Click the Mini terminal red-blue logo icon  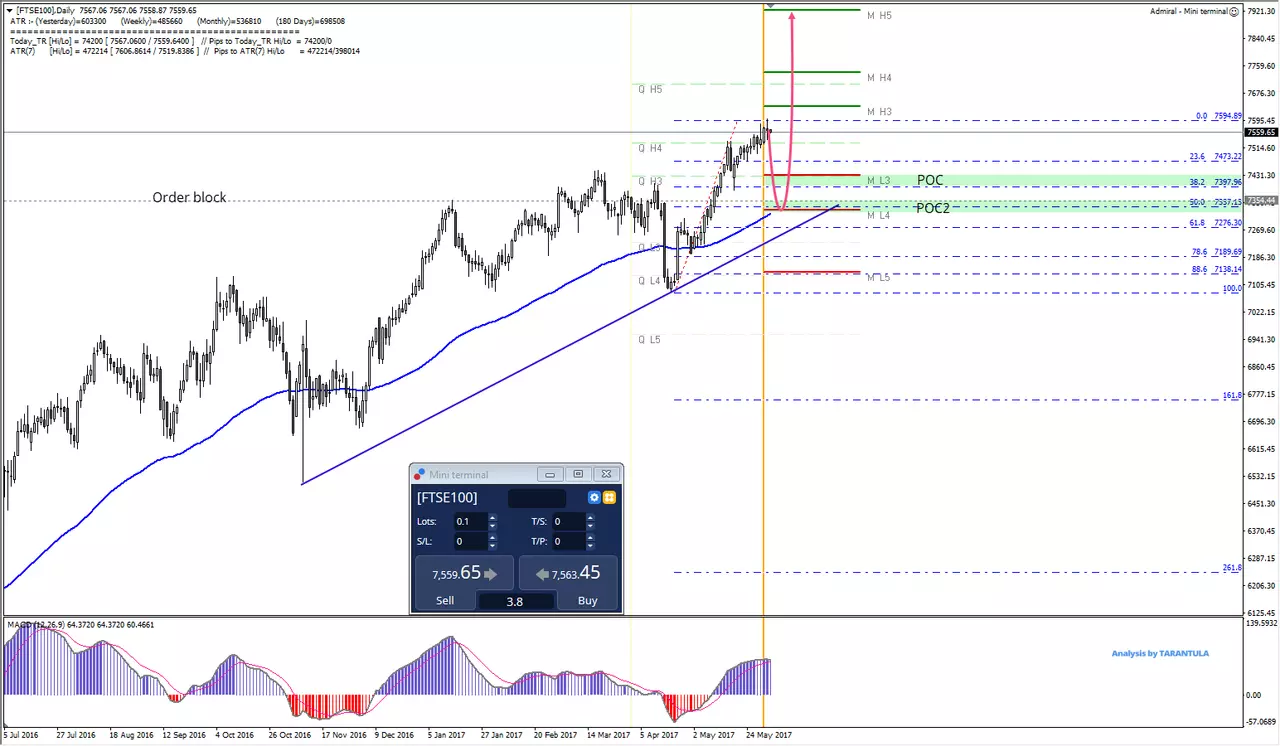[420, 474]
